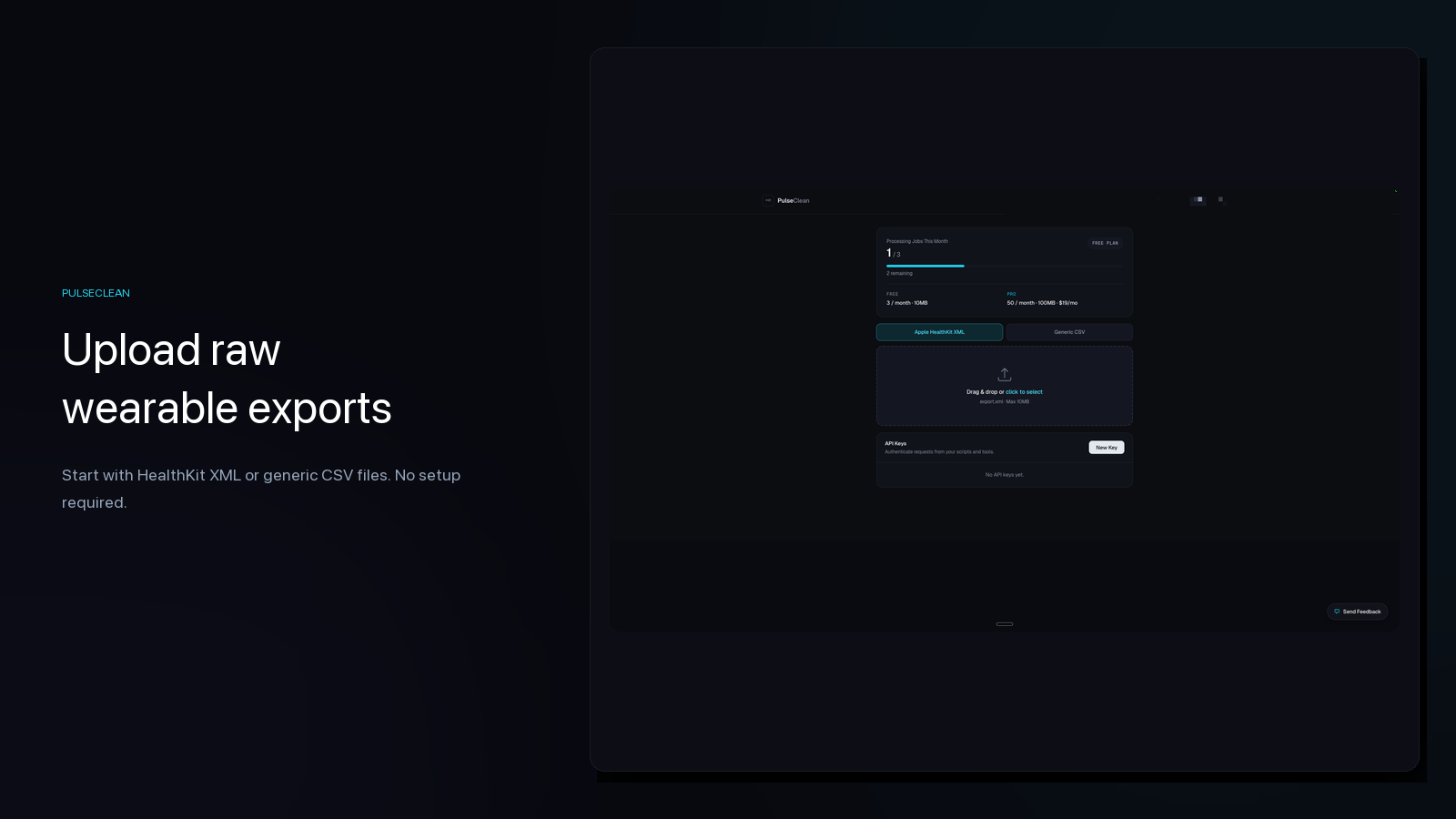
Task: Click the upload arrow icon in drop zone
Action: pyautogui.click(x=1005, y=375)
